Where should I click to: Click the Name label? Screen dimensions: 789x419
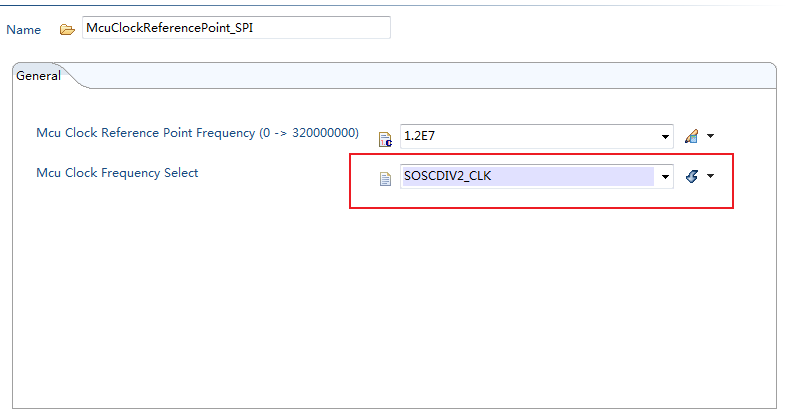click(24, 30)
